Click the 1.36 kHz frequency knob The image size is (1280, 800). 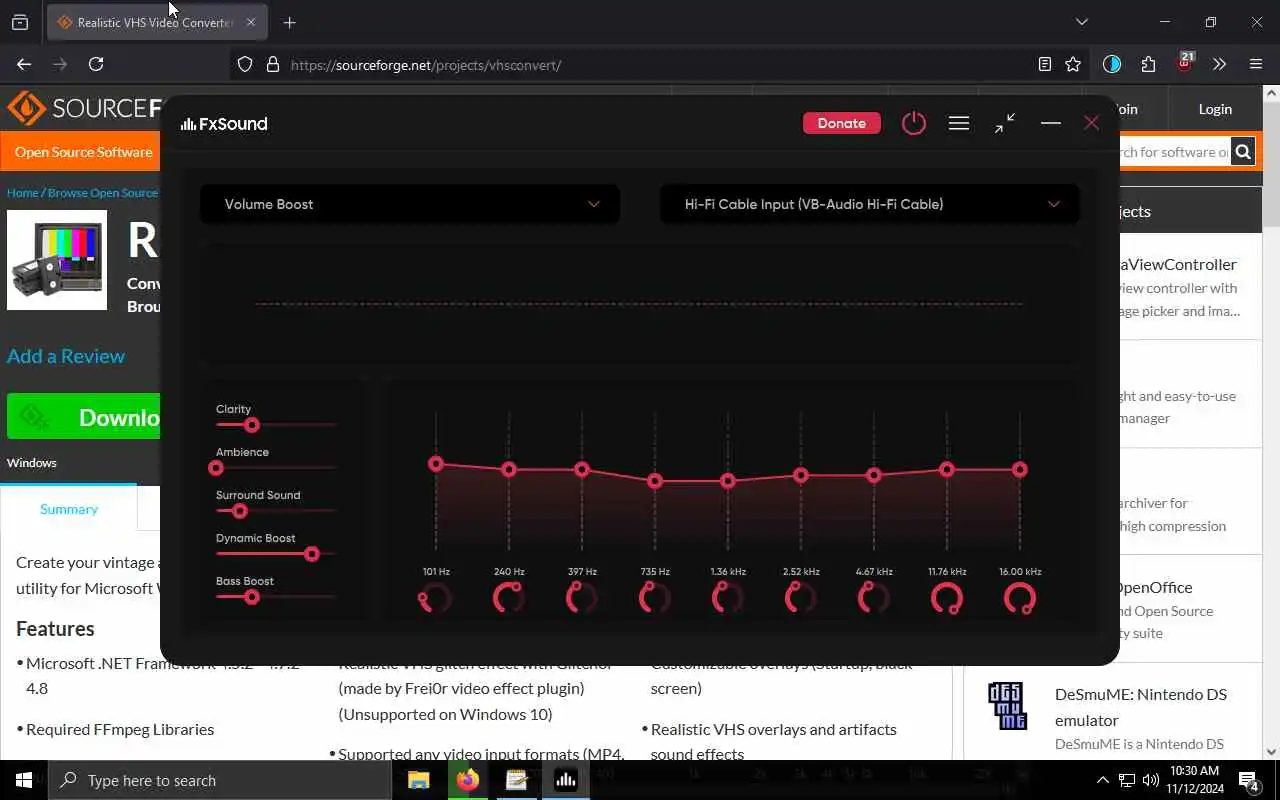(x=728, y=599)
